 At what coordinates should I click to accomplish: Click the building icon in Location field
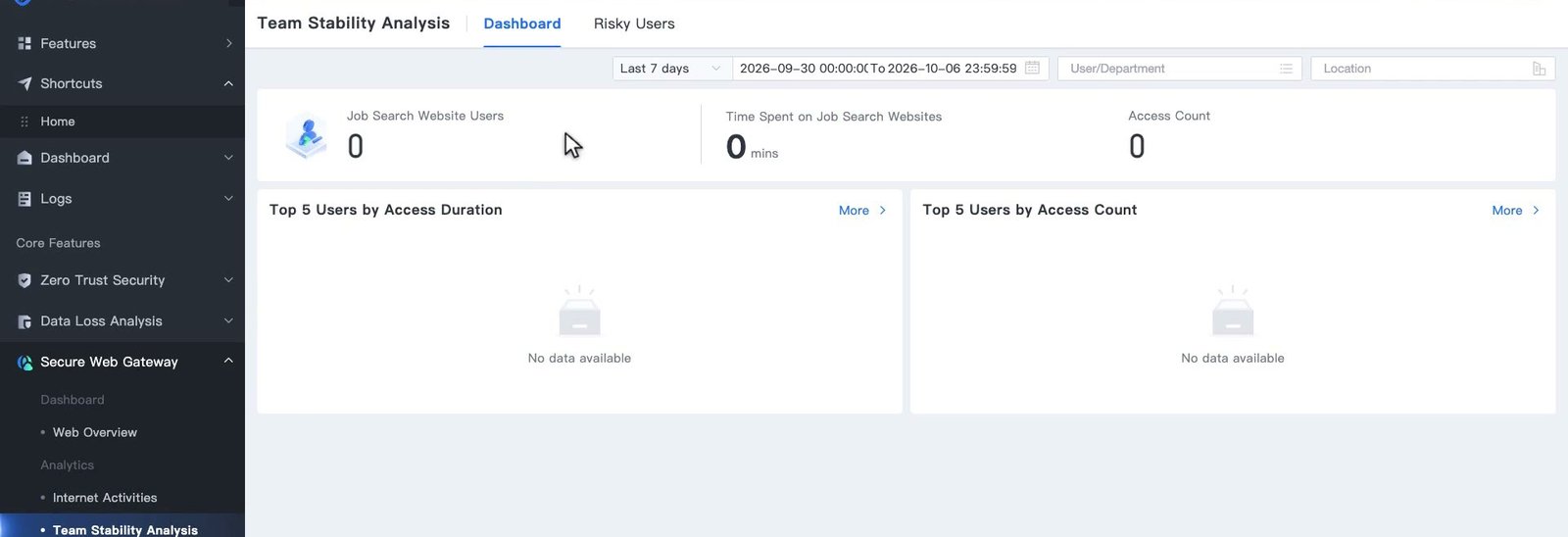pos(1539,69)
